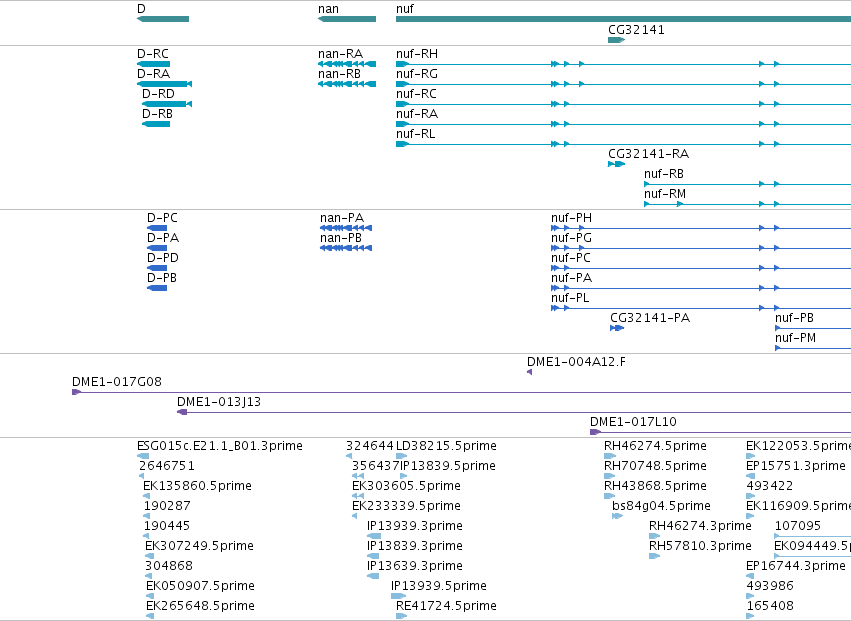Select the DME1-013J13 clone
Screen dimensions: 851x621
514,412
